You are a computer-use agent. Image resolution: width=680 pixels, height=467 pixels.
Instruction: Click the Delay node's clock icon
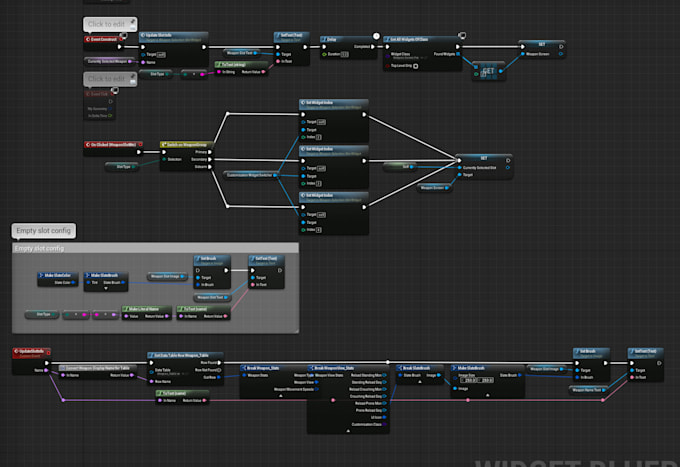tap(376, 36)
